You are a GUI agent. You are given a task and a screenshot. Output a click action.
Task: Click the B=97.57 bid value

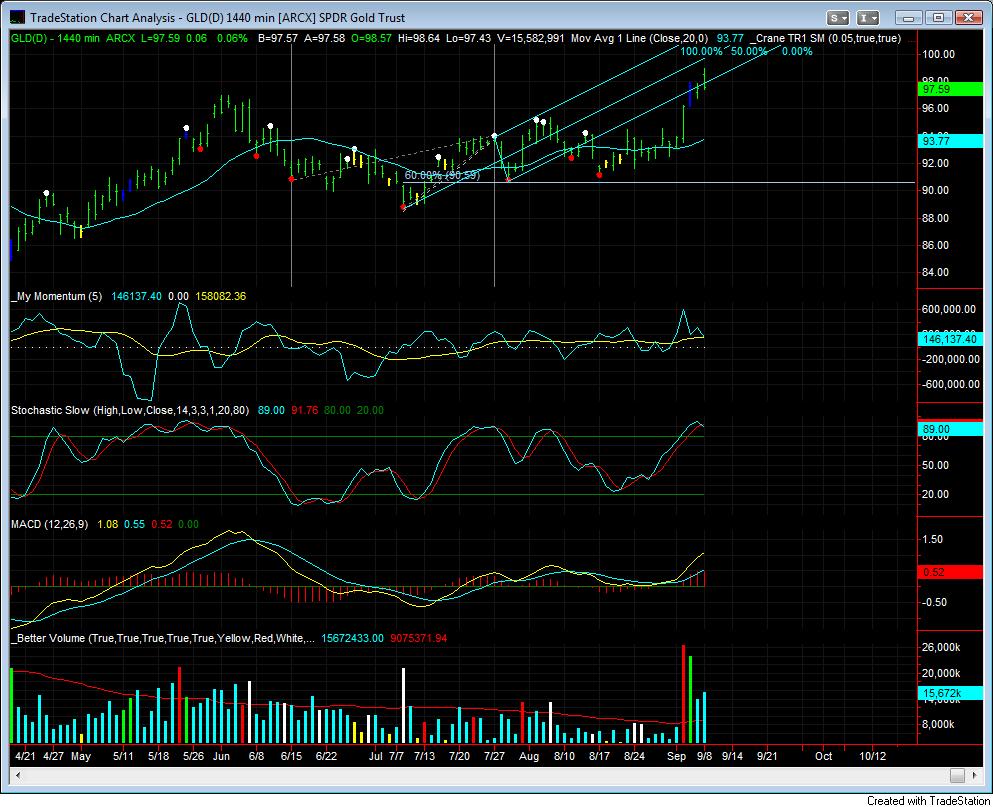click(278, 38)
